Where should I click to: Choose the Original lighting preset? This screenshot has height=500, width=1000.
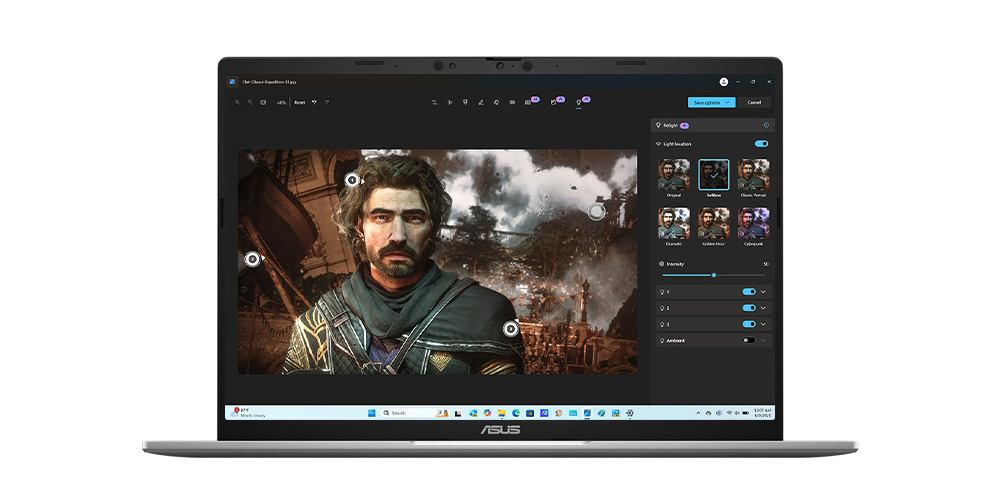(x=674, y=175)
